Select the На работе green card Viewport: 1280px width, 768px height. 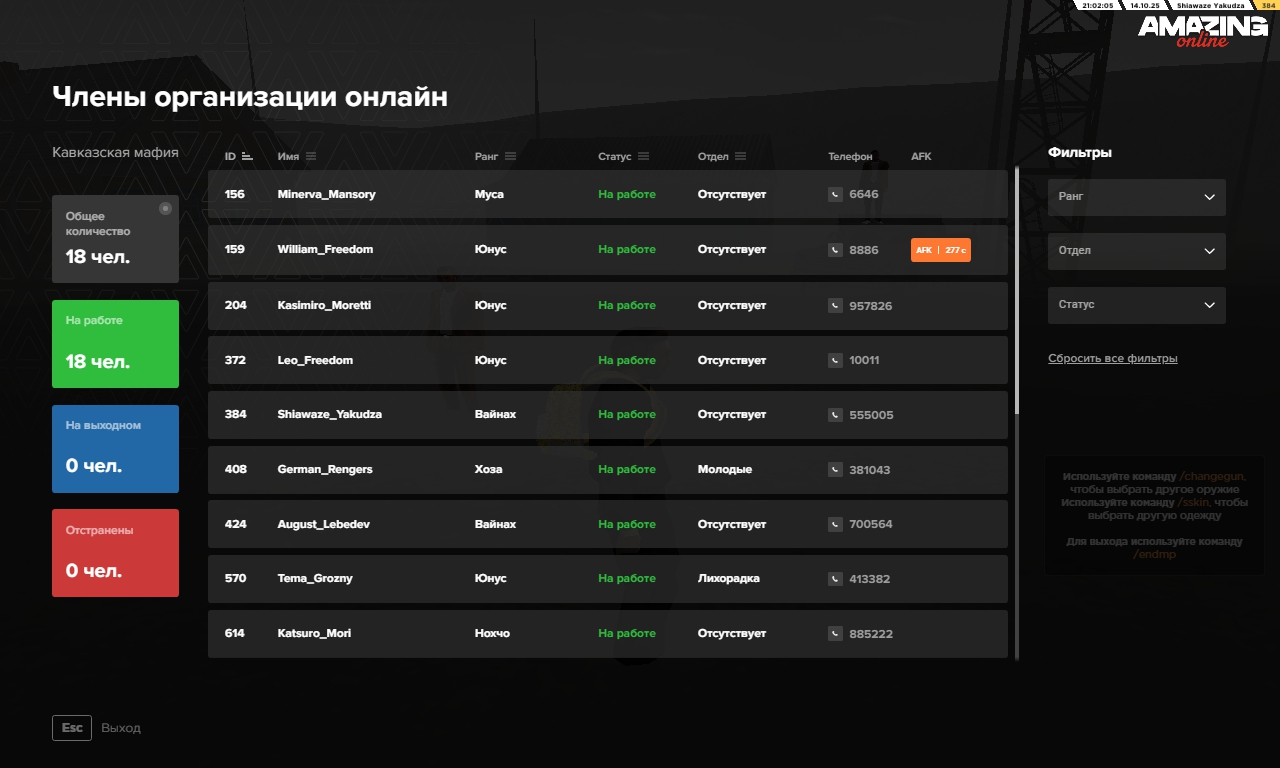[x=115, y=344]
